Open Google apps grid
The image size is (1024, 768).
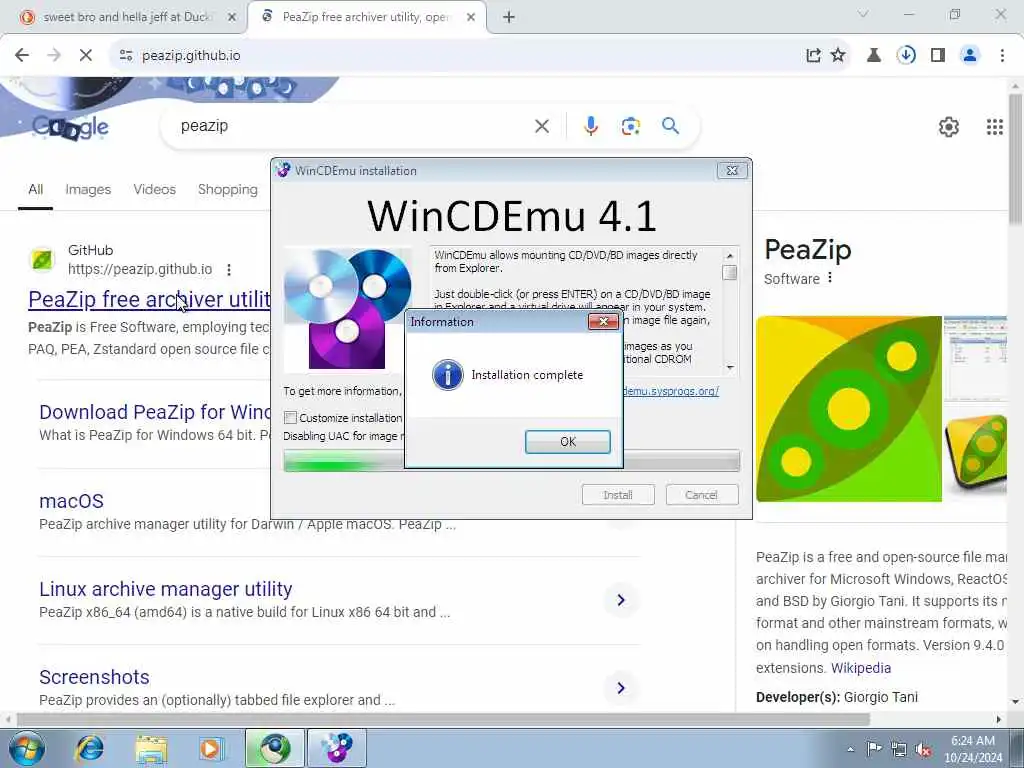tap(994, 127)
